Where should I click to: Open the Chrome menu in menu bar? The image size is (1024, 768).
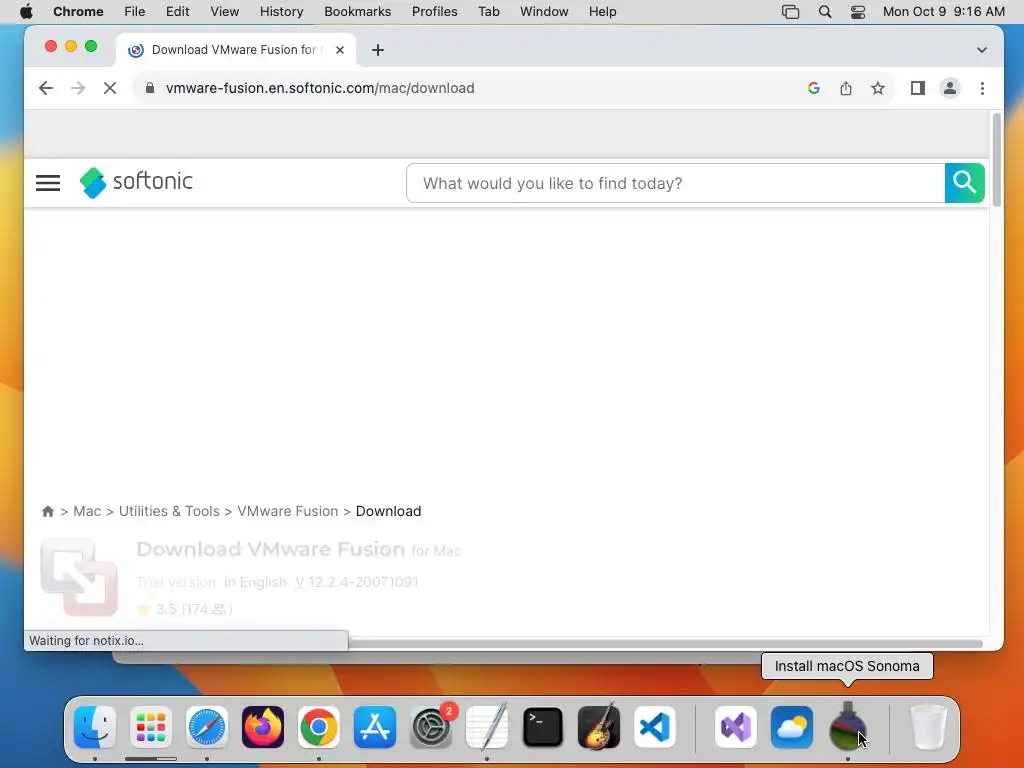[x=78, y=12]
